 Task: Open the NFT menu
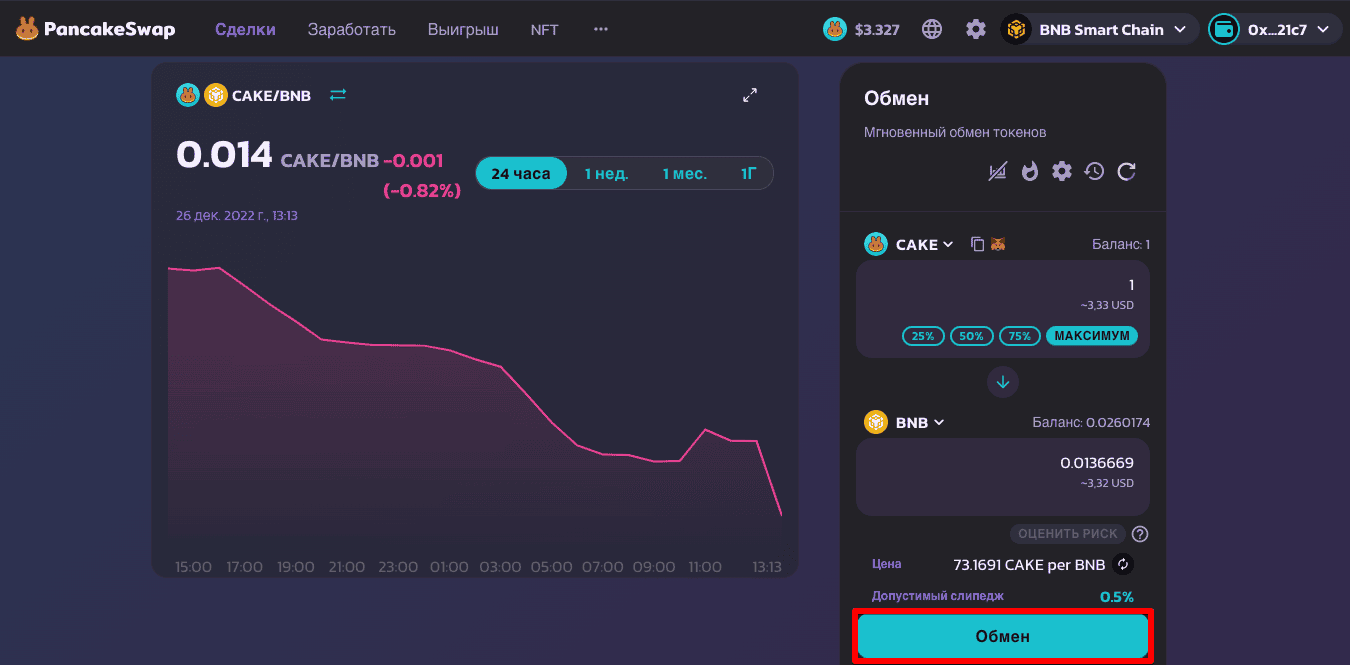click(545, 29)
